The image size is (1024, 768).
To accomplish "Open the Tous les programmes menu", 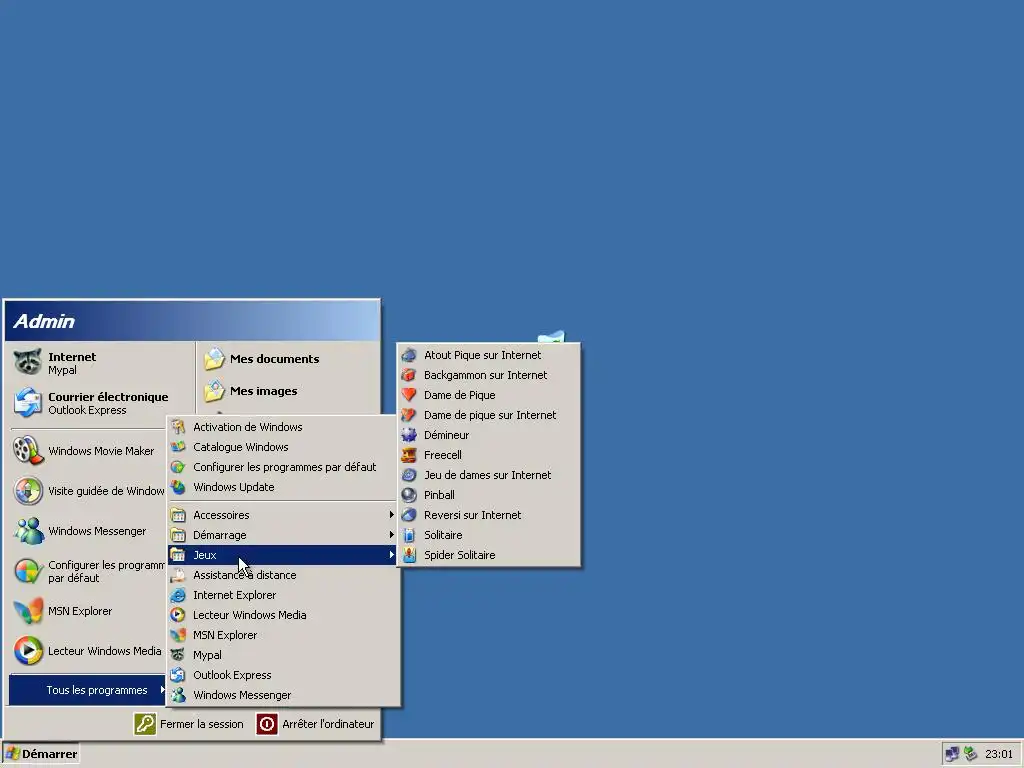I will 88,690.
